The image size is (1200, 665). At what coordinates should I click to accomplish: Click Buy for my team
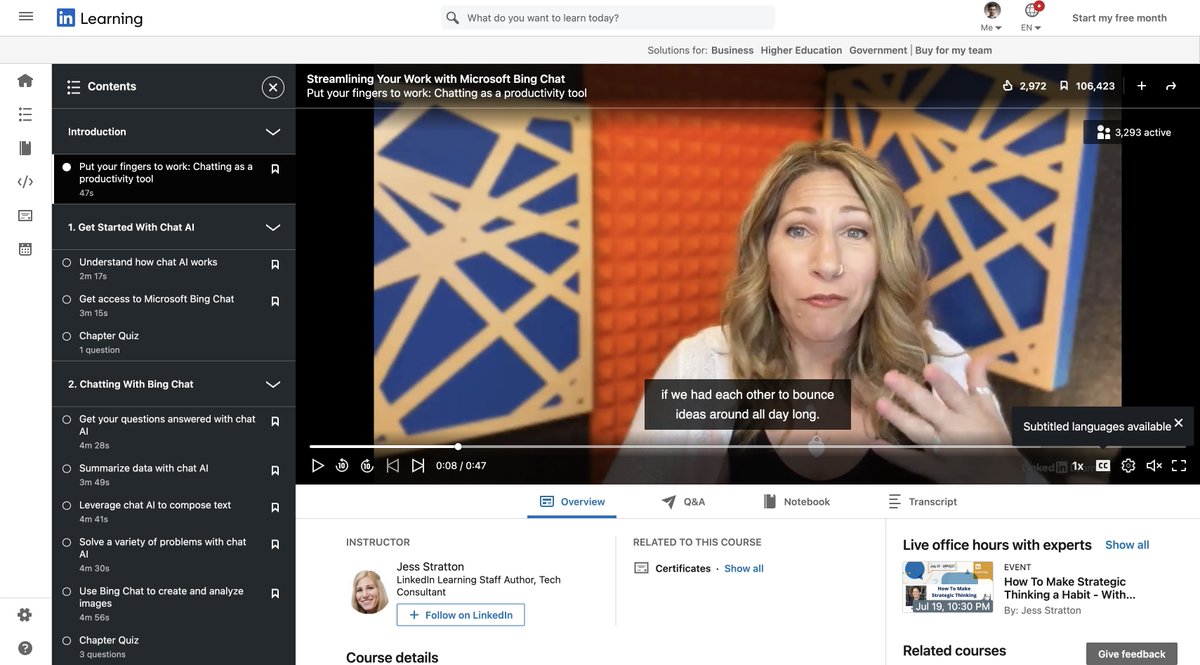pos(953,50)
